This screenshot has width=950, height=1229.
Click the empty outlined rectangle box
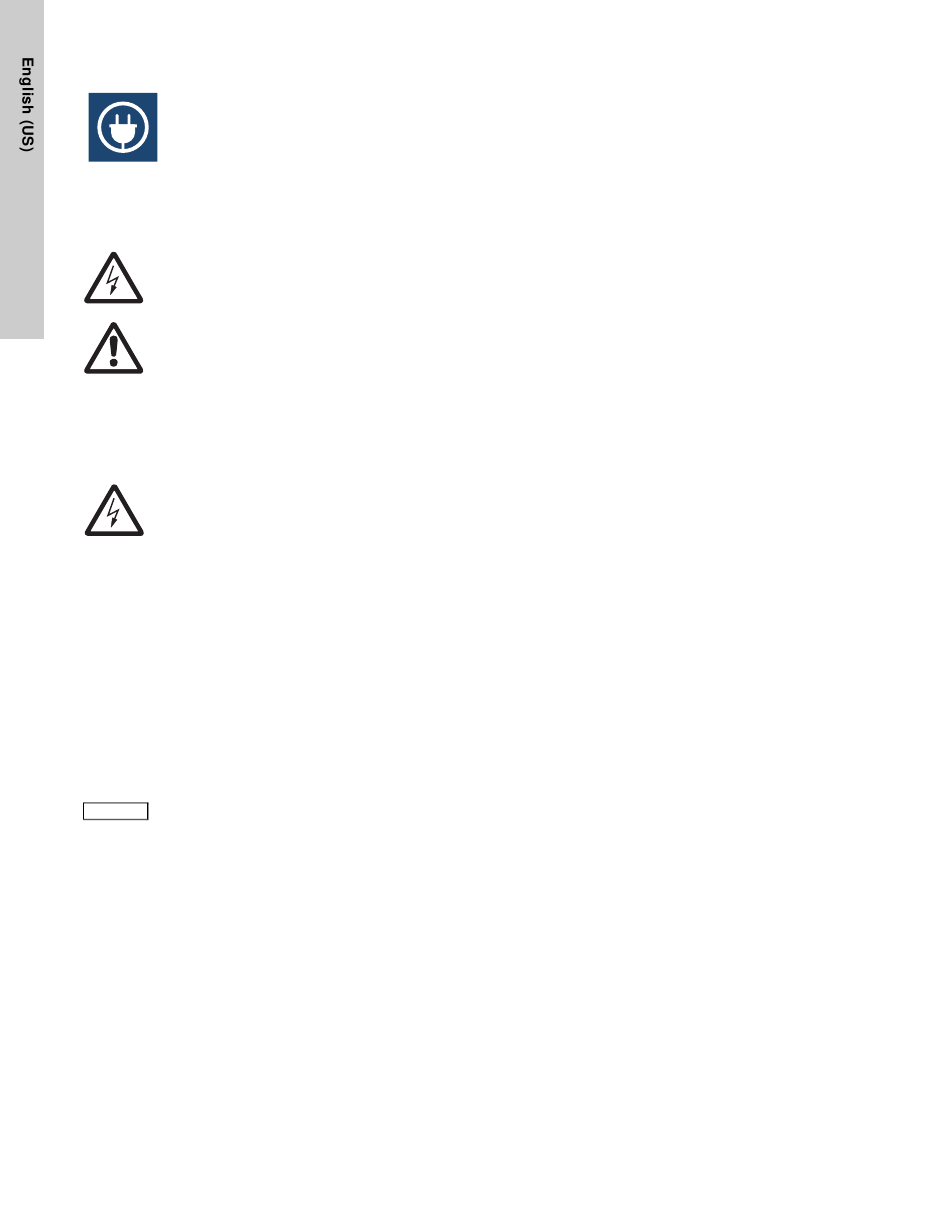click(x=115, y=811)
